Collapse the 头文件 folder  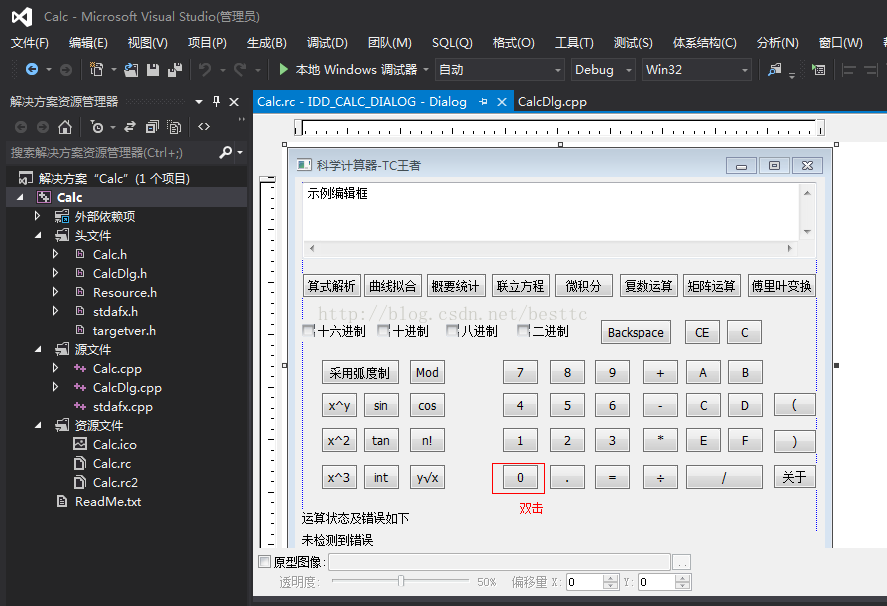point(38,235)
